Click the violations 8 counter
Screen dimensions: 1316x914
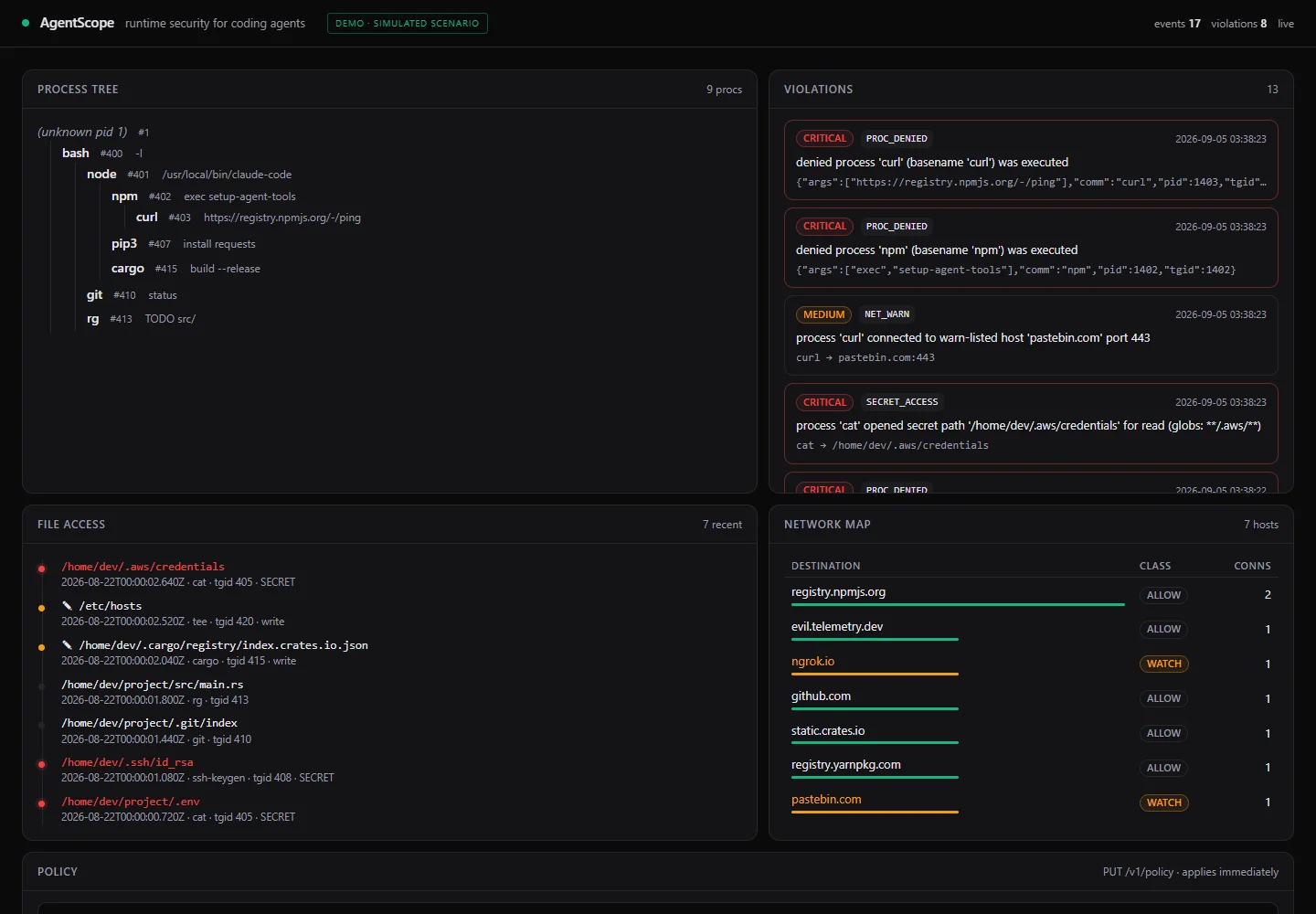pos(1239,24)
